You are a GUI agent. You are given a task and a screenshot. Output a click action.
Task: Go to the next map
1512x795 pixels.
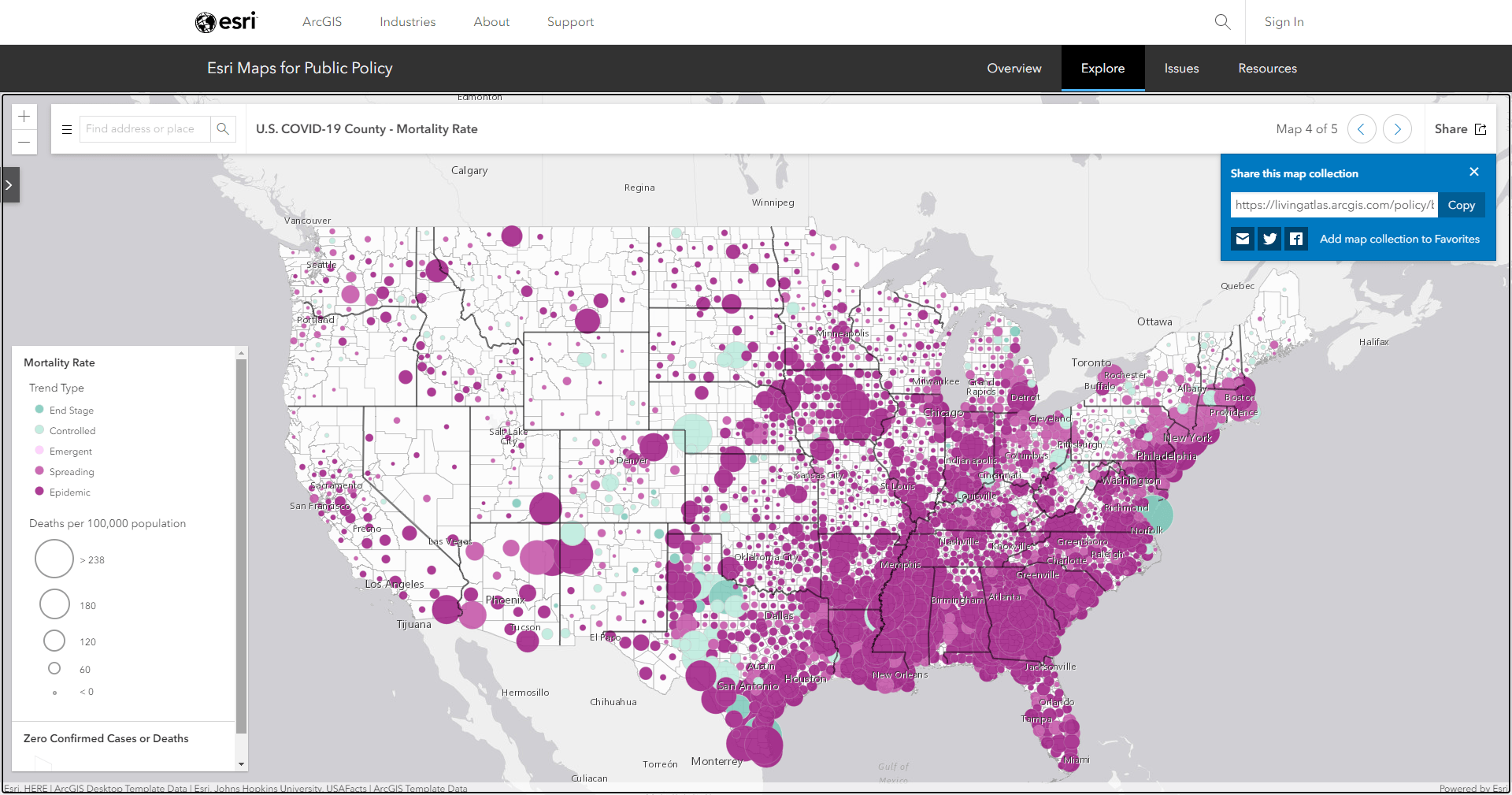click(1397, 128)
